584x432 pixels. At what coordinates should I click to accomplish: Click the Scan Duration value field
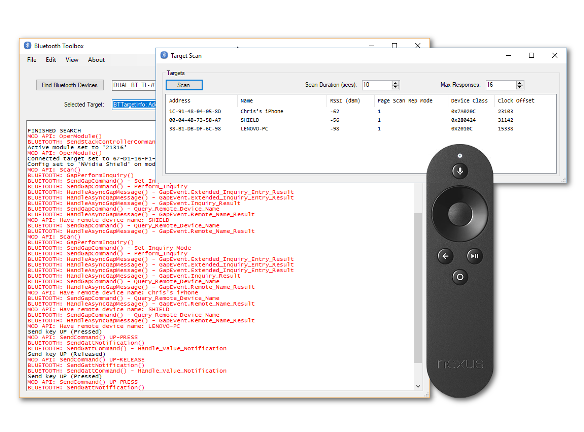pos(377,85)
